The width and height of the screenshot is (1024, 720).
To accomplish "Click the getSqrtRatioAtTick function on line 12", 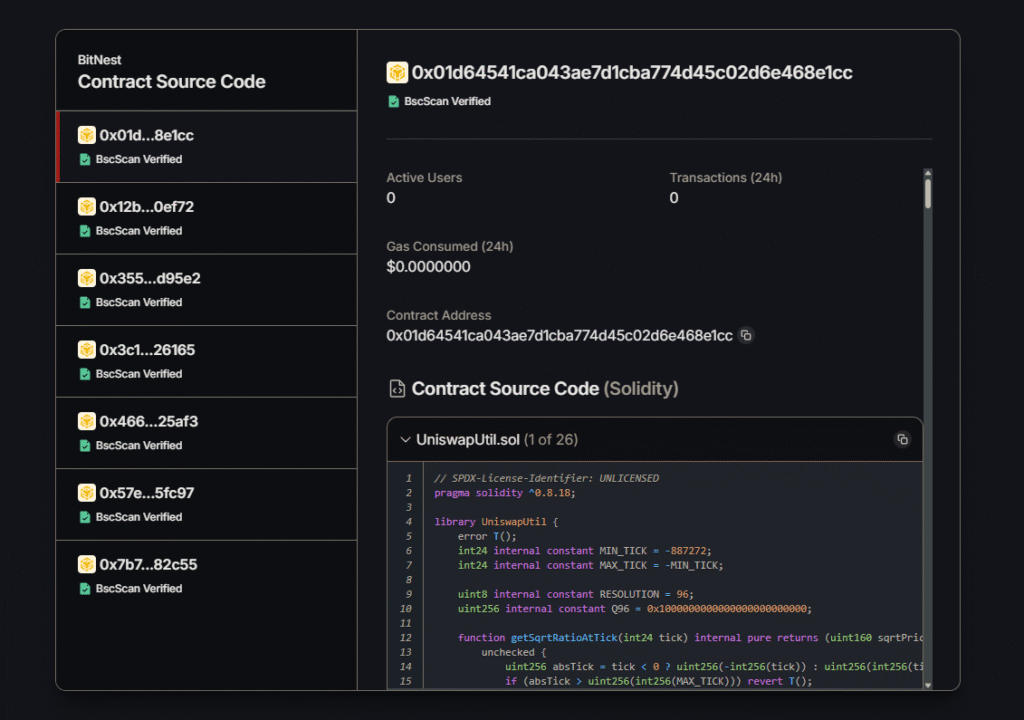I will [564, 638].
